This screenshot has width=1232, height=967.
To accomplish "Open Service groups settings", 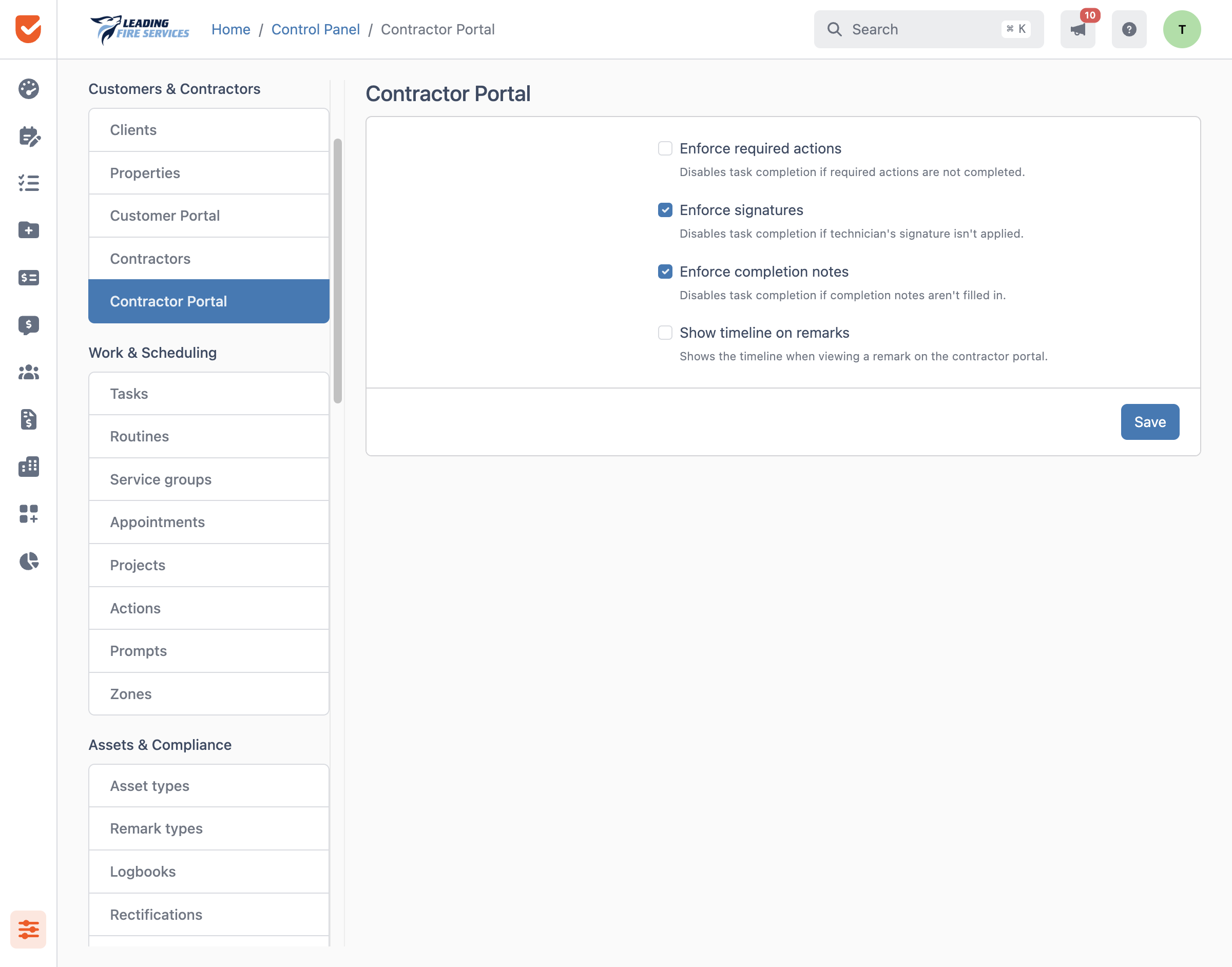I will [209, 479].
